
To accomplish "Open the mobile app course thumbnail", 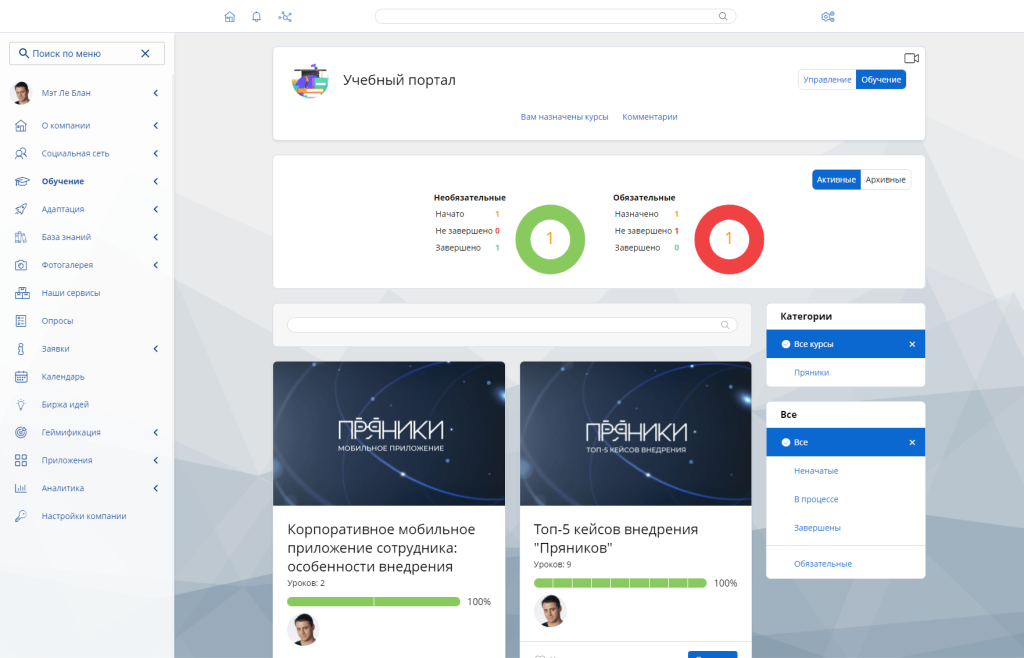I will (388, 433).
